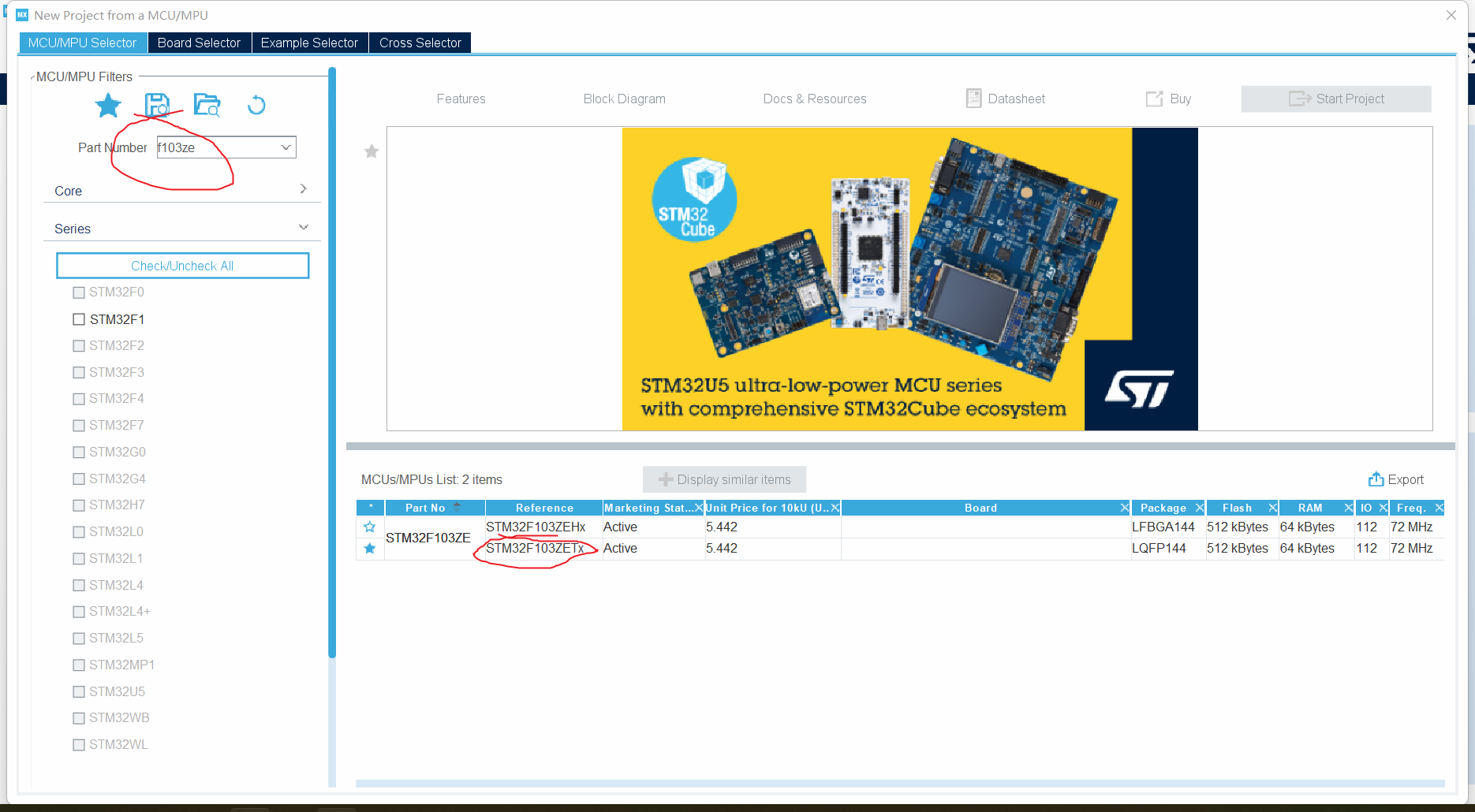This screenshot has height=812, width=1475.
Task: Click the load saved search folder icon
Action: click(207, 105)
